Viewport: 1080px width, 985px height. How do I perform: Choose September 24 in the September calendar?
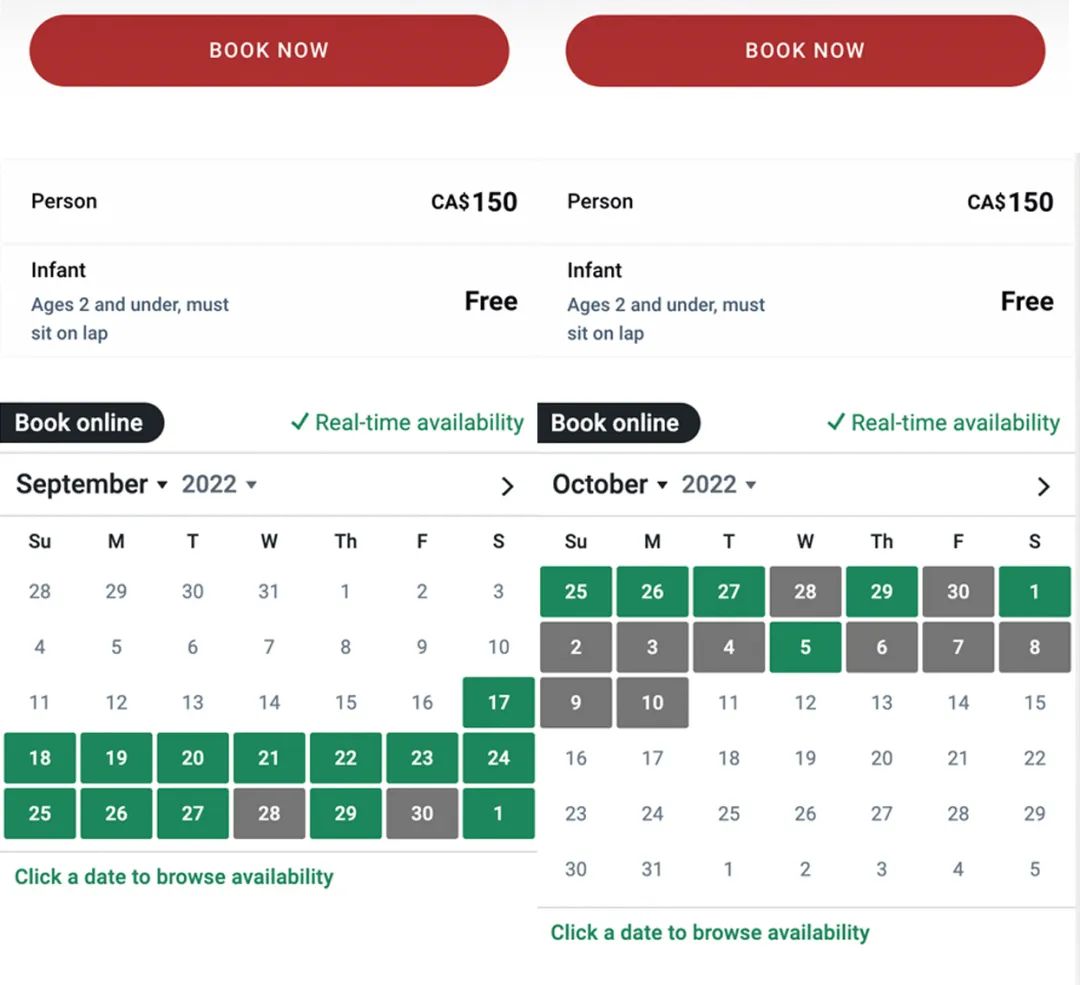pyautogui.click(x=498, y=758)
